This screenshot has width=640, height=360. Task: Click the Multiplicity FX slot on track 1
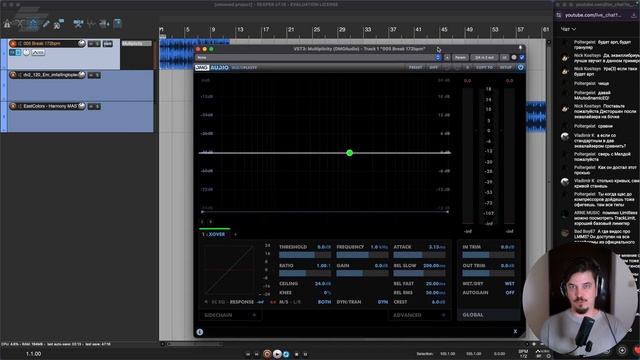click(x=136, y=44)
